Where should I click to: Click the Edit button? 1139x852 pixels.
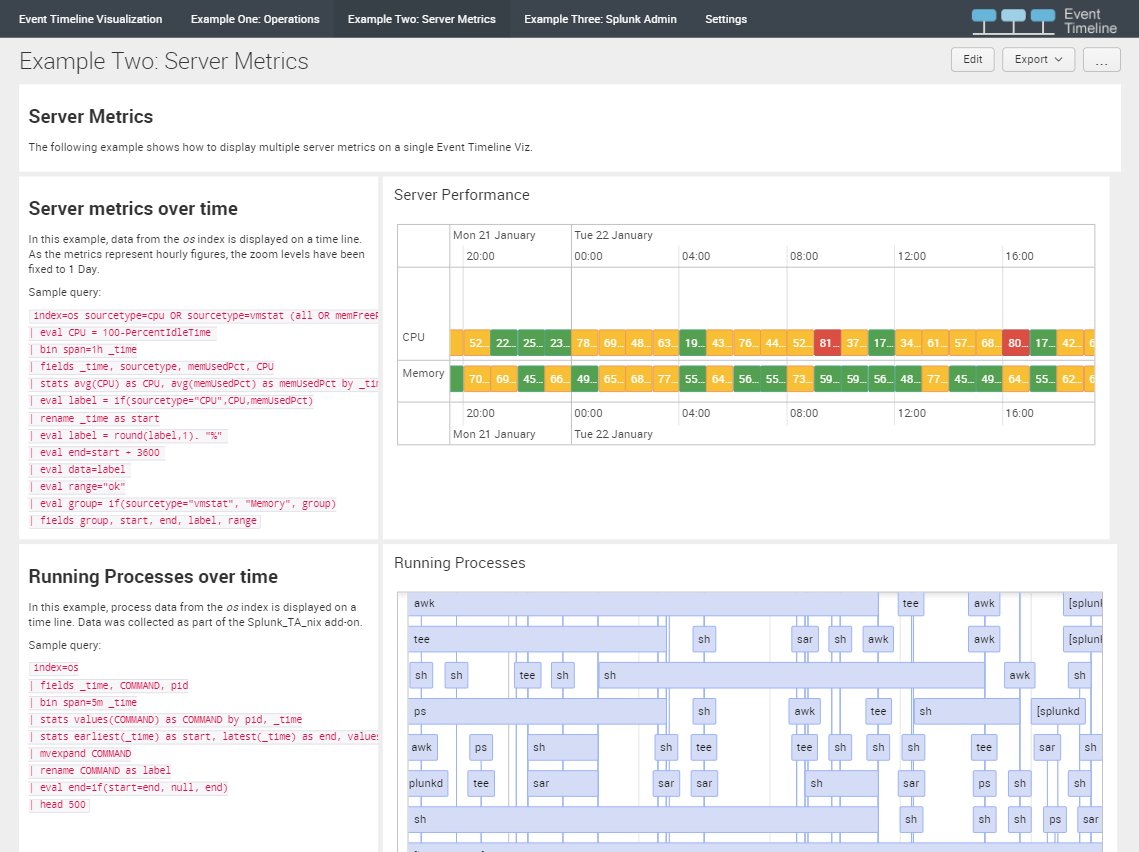(x=972, y=59)
